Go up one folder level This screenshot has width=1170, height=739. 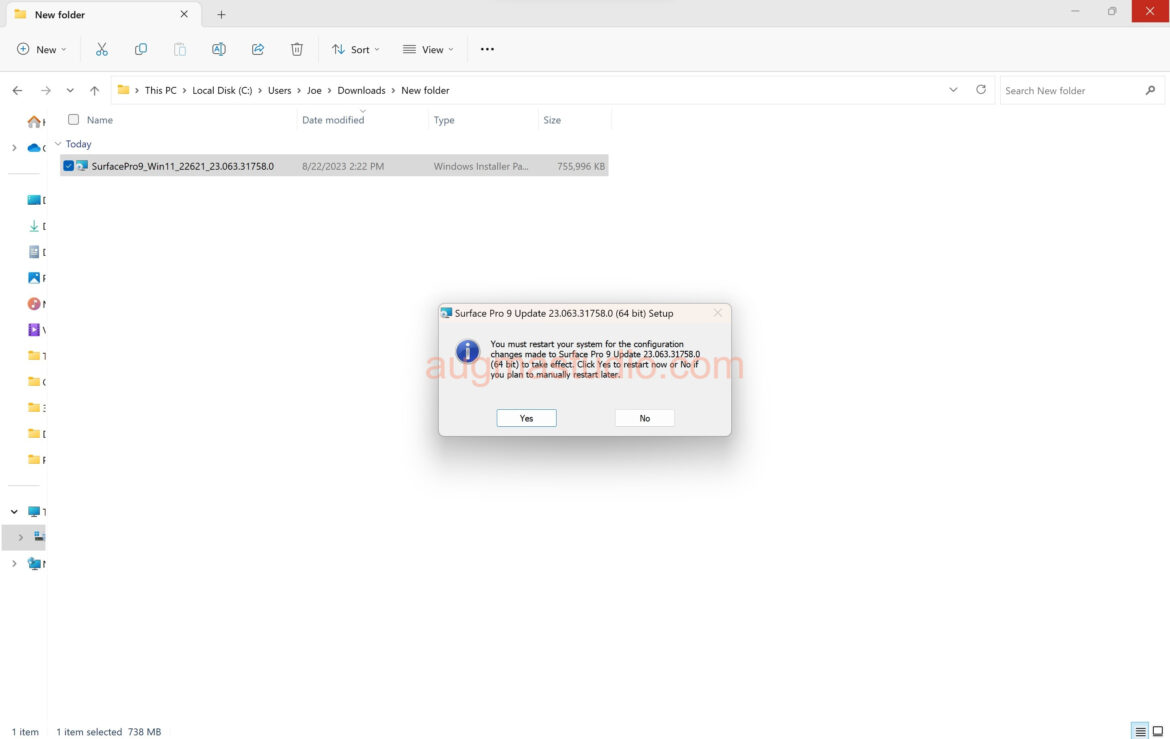click(x=94, y=90)
